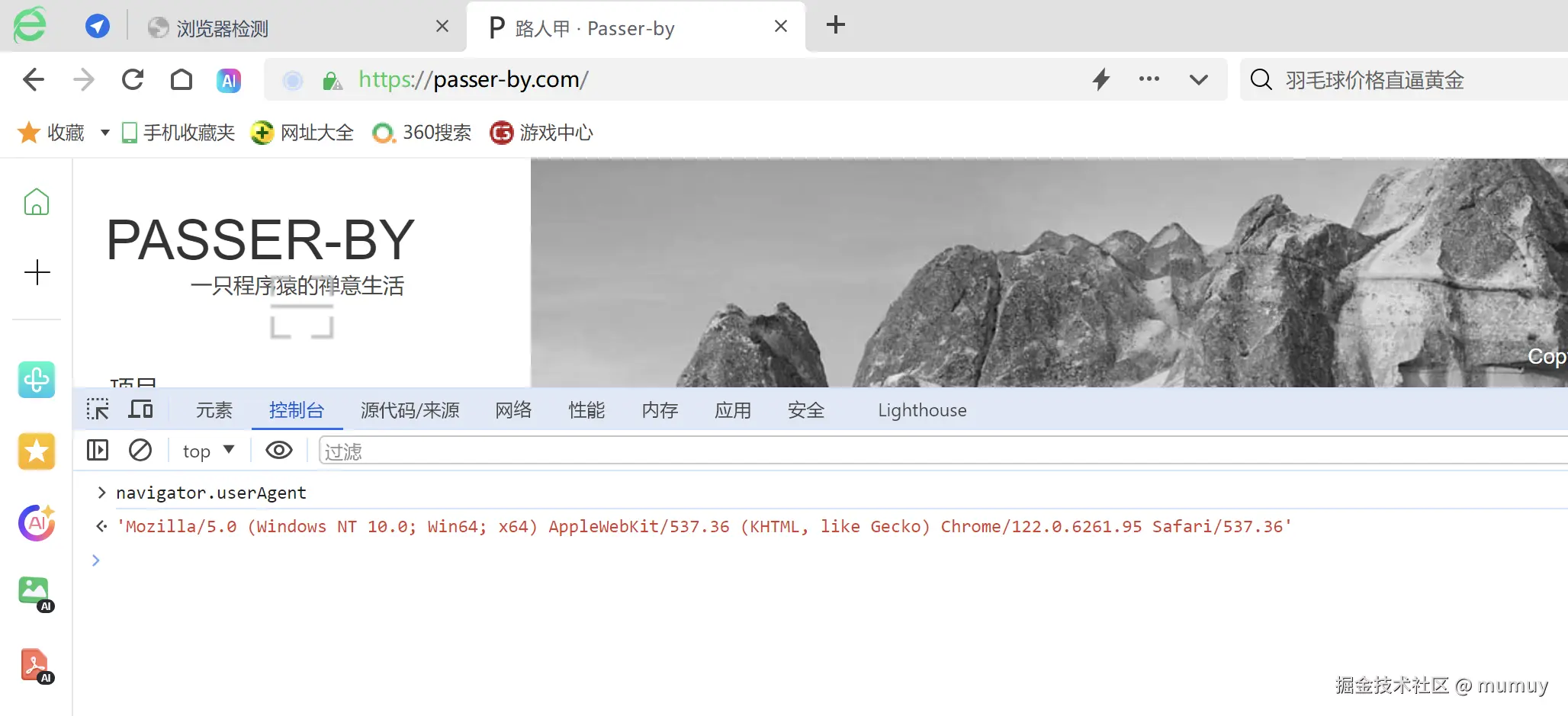Switch to the 安全 DevTools tab
The image size is (1568, 716).
click(x=807, y=410)
